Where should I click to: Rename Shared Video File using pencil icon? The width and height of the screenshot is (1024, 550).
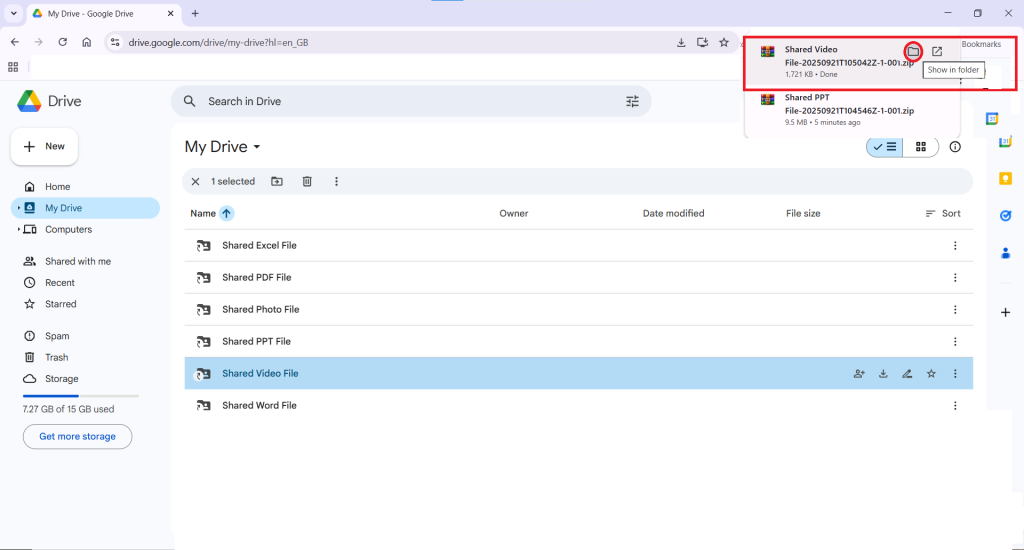coord(907,374)
